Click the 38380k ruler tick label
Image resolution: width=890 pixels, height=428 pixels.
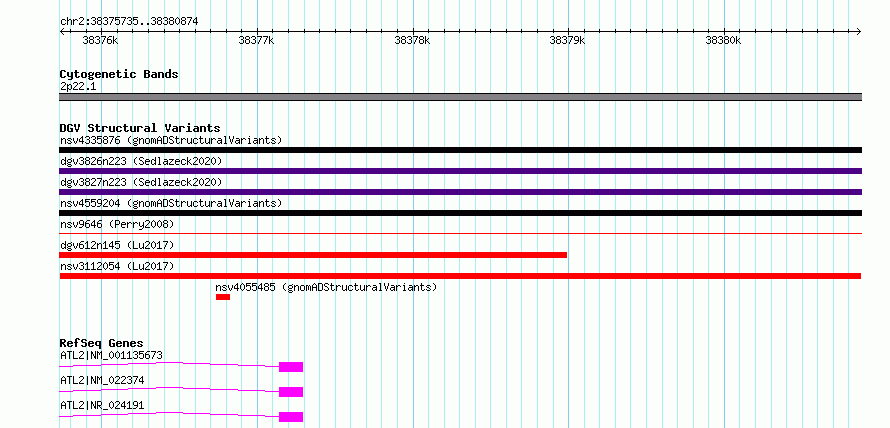[723, 40]
